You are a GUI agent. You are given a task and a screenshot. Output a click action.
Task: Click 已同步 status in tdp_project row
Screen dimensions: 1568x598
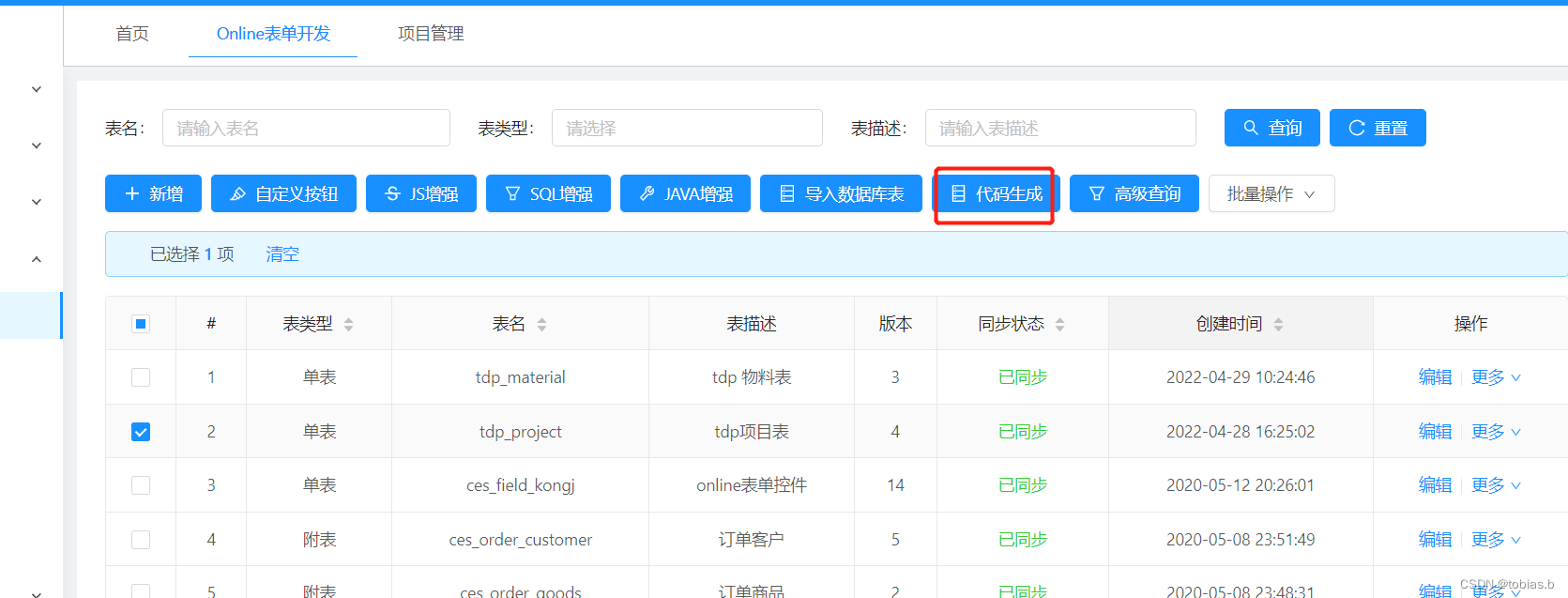(1023, 432)
